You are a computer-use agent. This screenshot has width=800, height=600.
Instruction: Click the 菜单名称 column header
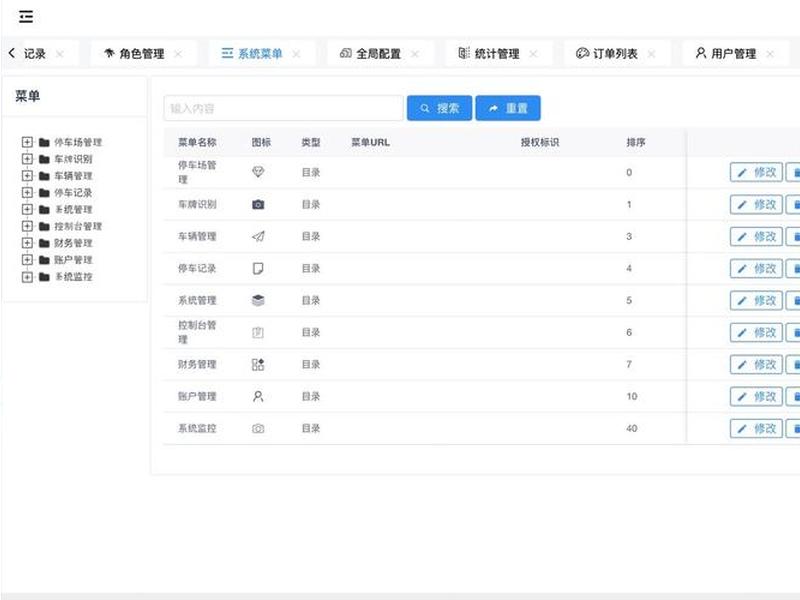(197, 142)
